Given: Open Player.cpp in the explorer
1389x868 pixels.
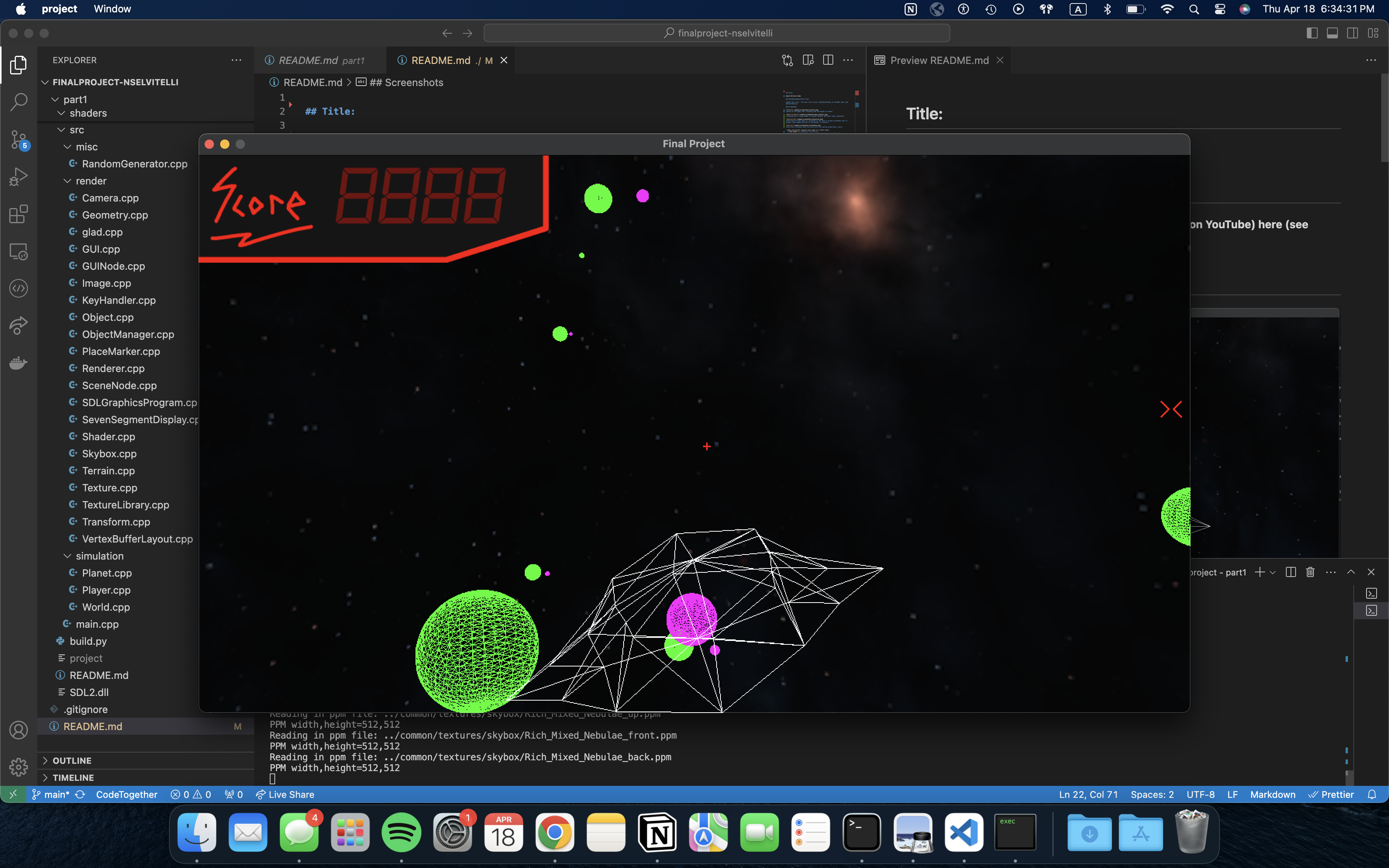Looking at the screenshot, I should [x=106, y=589].
